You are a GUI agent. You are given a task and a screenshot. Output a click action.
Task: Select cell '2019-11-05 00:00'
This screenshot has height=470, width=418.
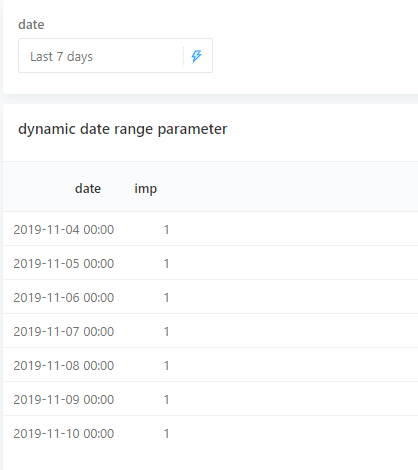pos(64,264)
